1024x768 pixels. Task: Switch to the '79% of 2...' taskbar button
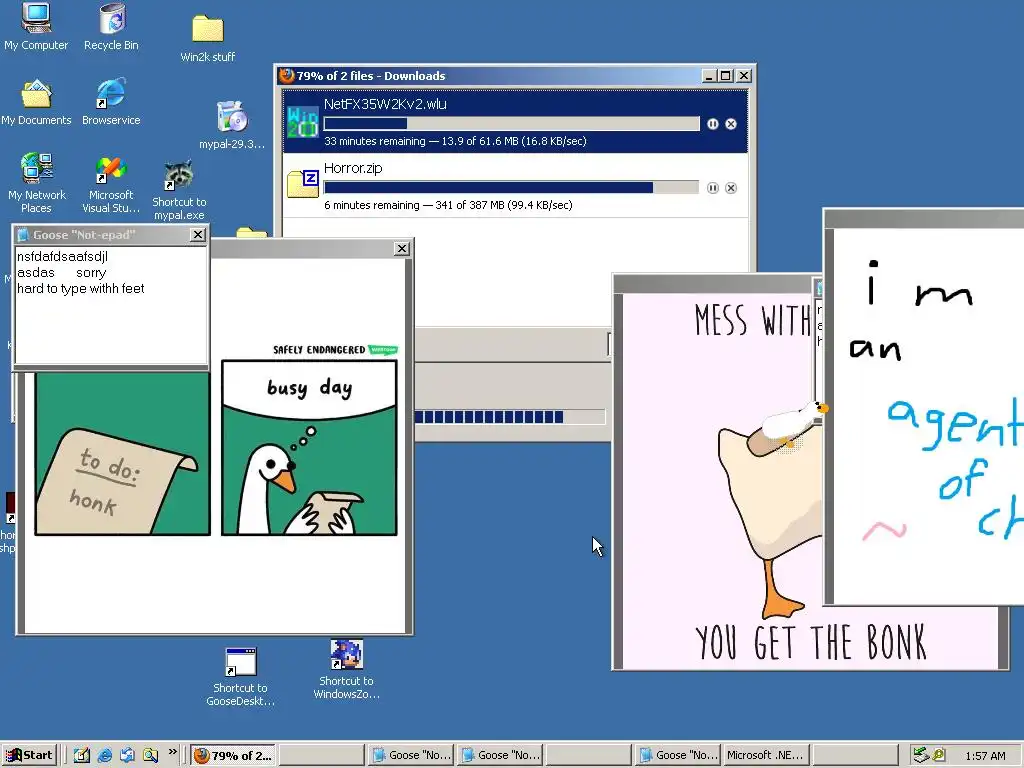click(x=233, y=756)
